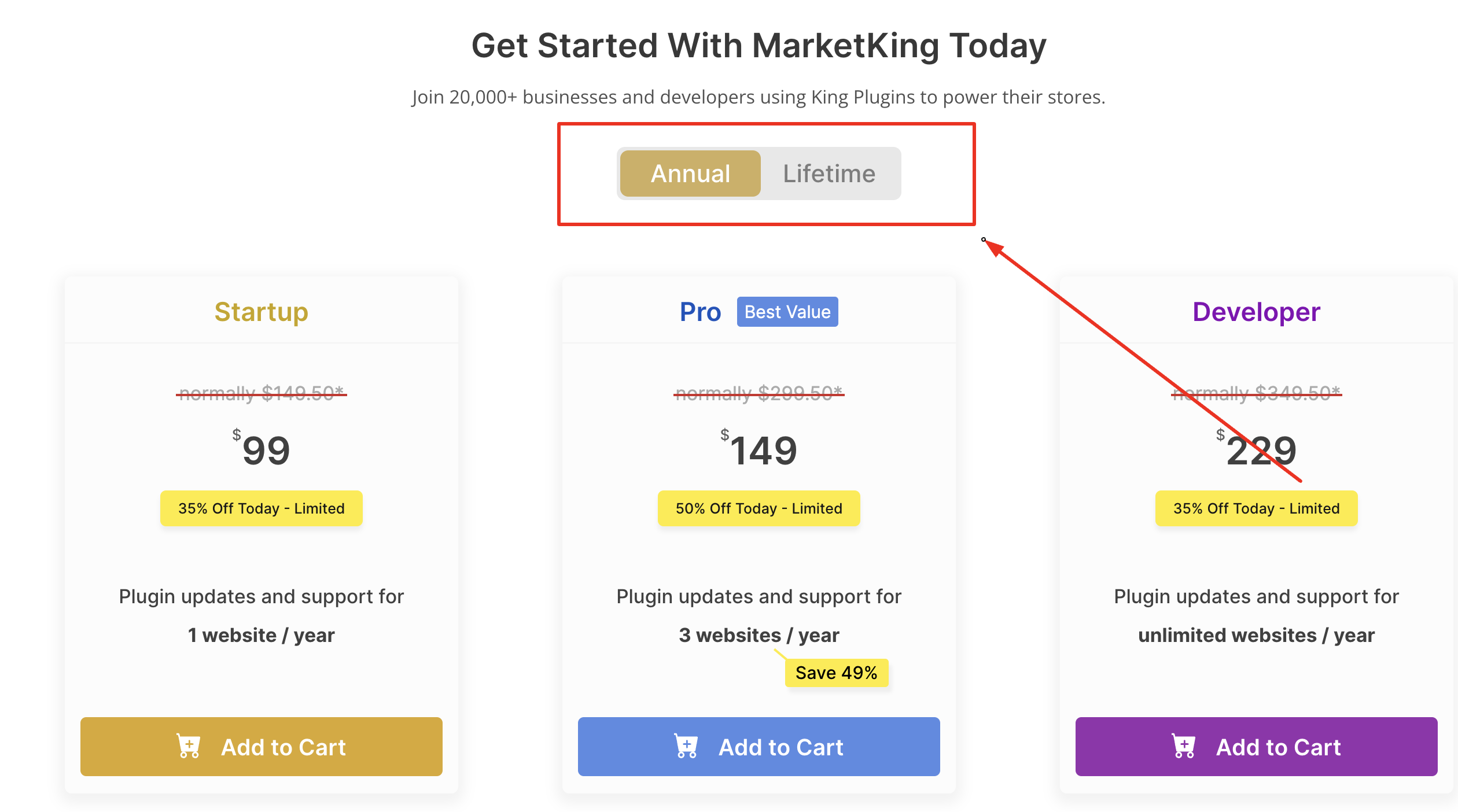Viewport: 1458px width, 812px height.
Task: Switch pricing to Lifetime
Action: (829, 174)
